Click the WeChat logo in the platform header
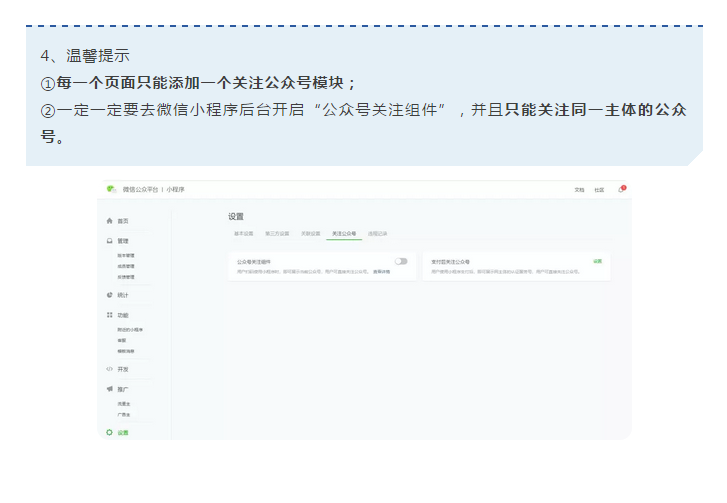The height and width of the screenshot is (503, 727). click(111, 189)
